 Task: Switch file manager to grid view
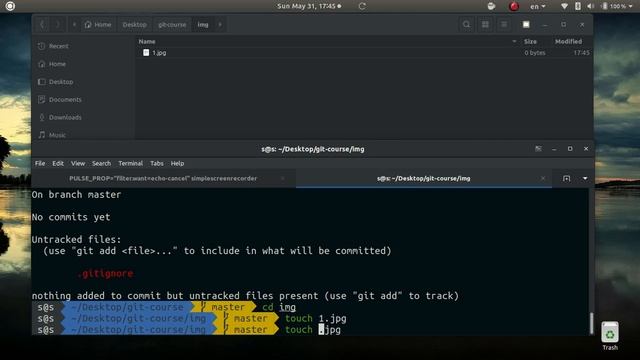tap(485, 24)
